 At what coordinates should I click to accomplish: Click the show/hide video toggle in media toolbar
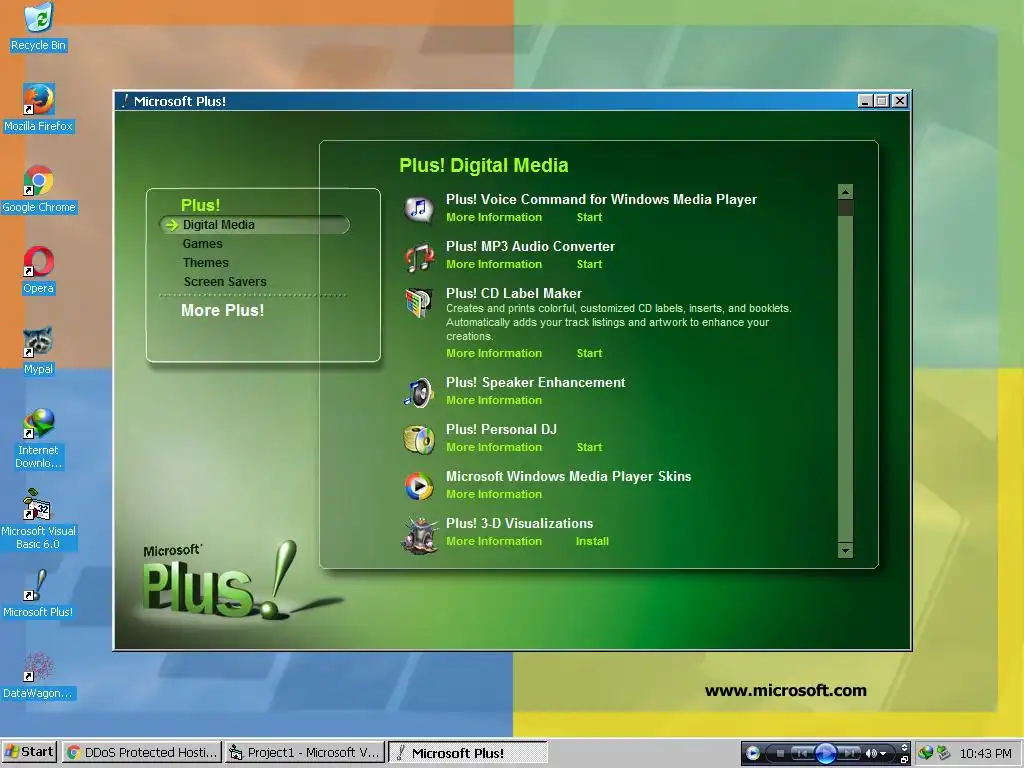pos(904,747)
